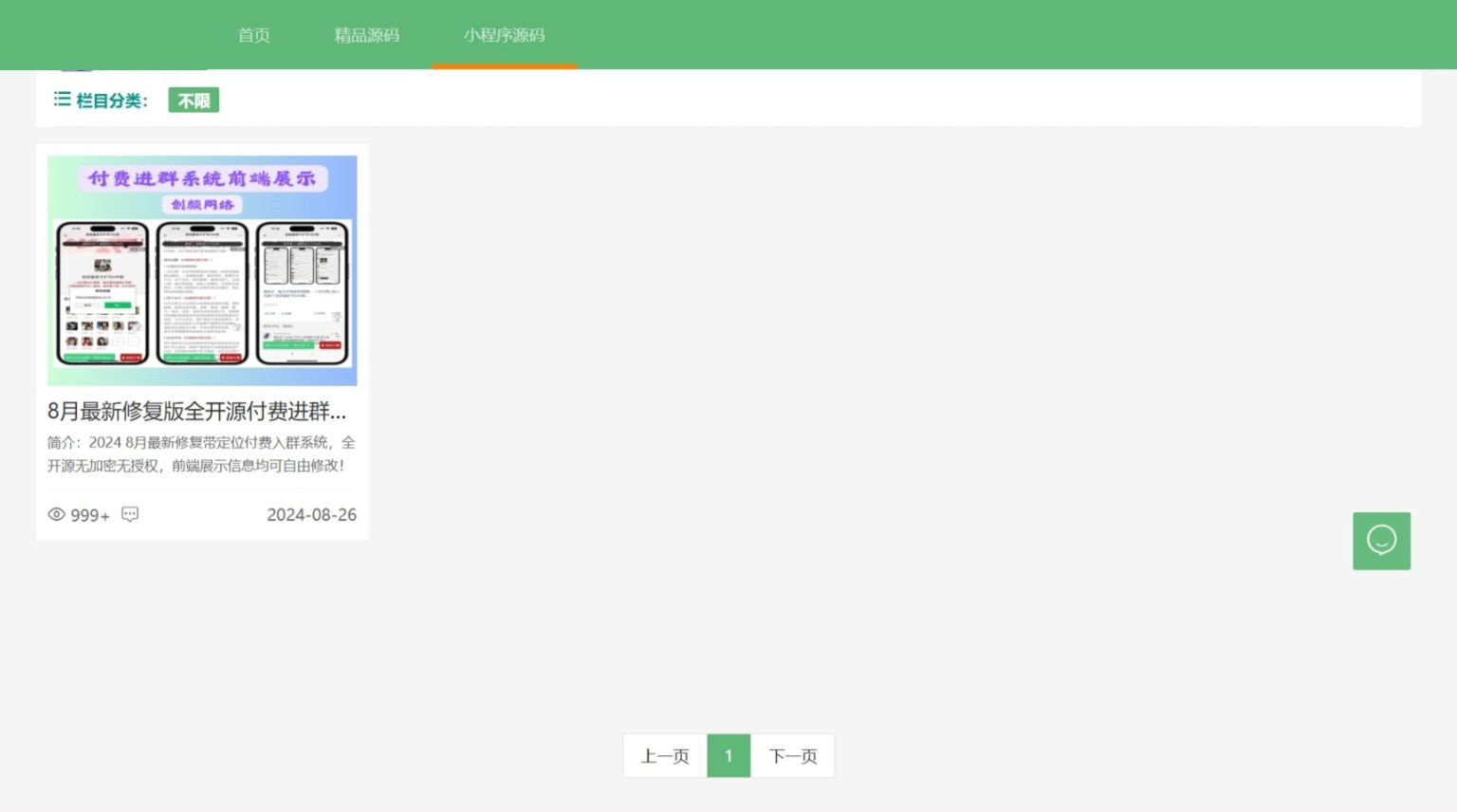Viewport: 1457px width, 812px height.
Task: Click the eye views icon
Action: click(57, 515)
